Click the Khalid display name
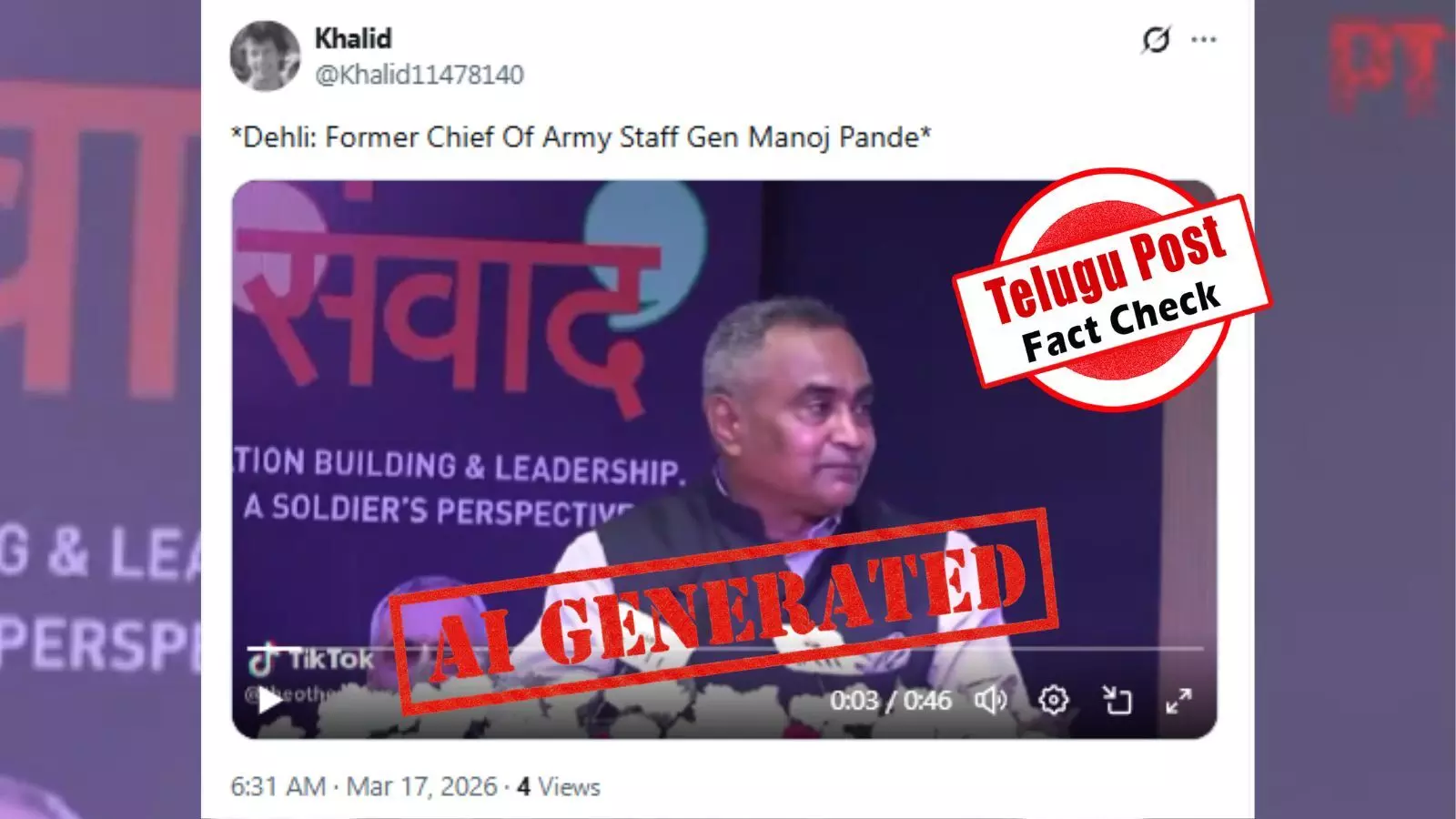The width and height of the screenshot is (1456, 819). tap(353, 38)
